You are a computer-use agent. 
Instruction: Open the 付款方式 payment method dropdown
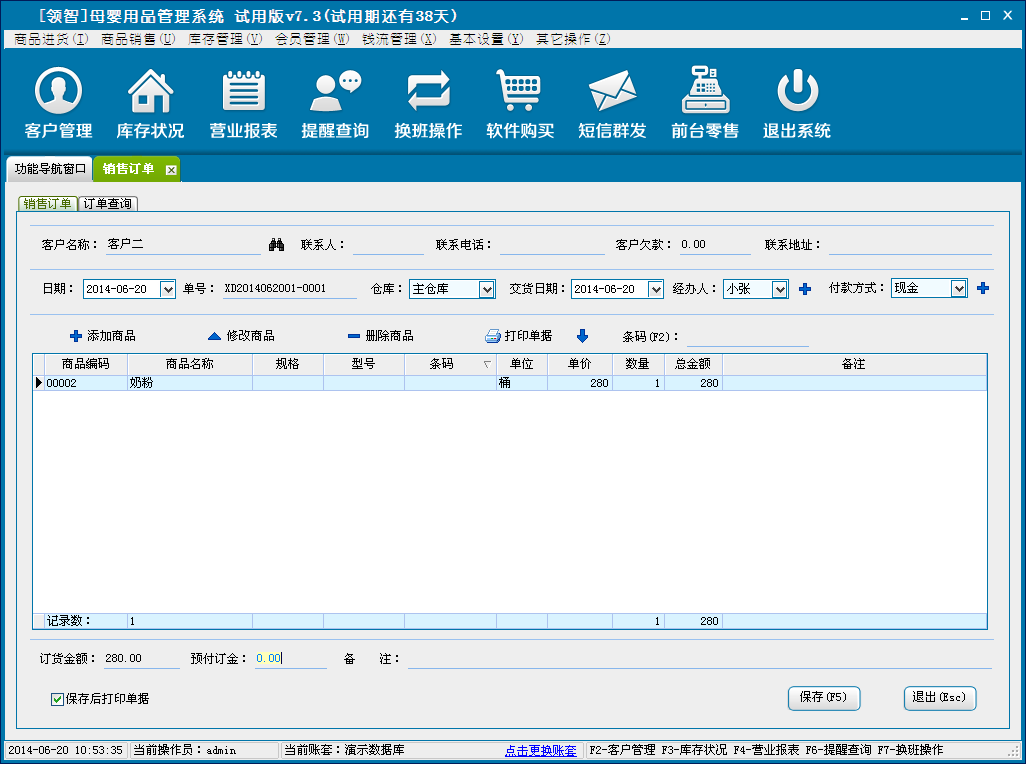point(958,288)
